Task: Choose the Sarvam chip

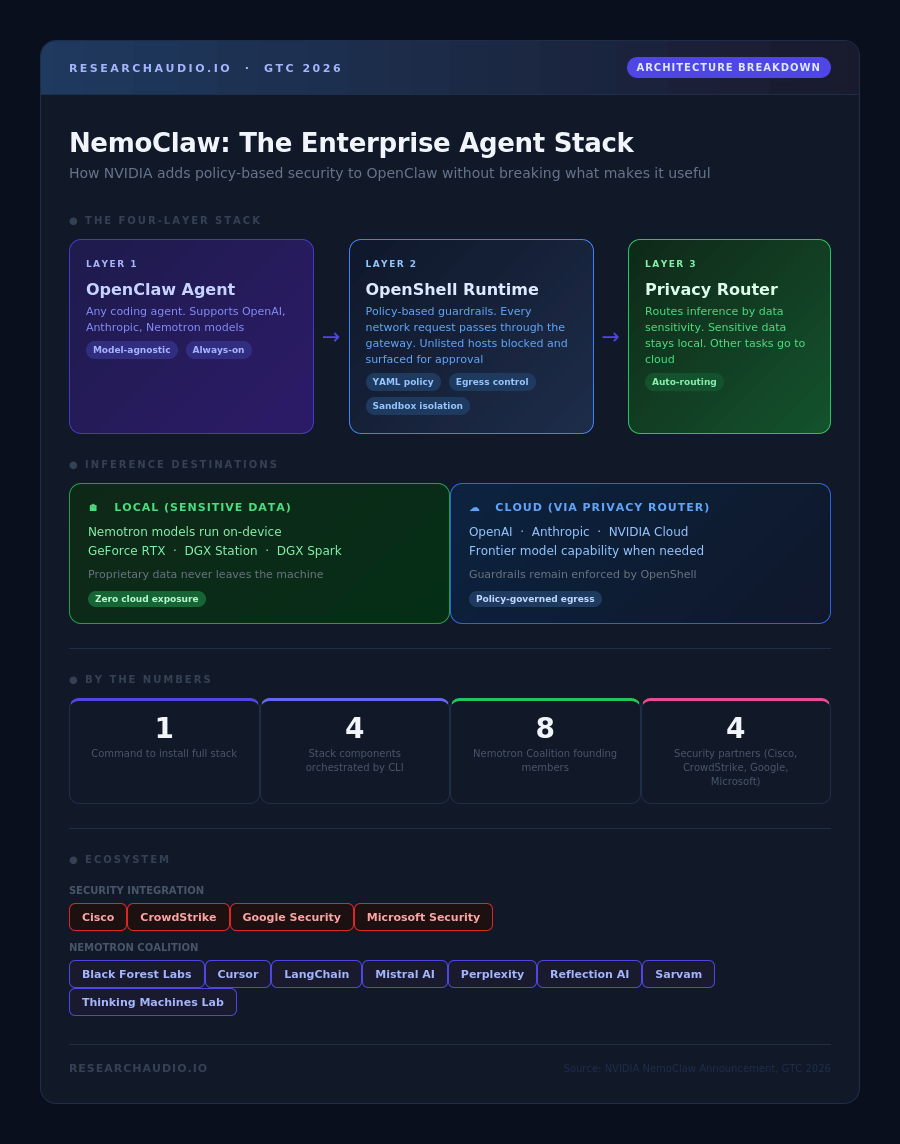Action: (x=678, y=974)
